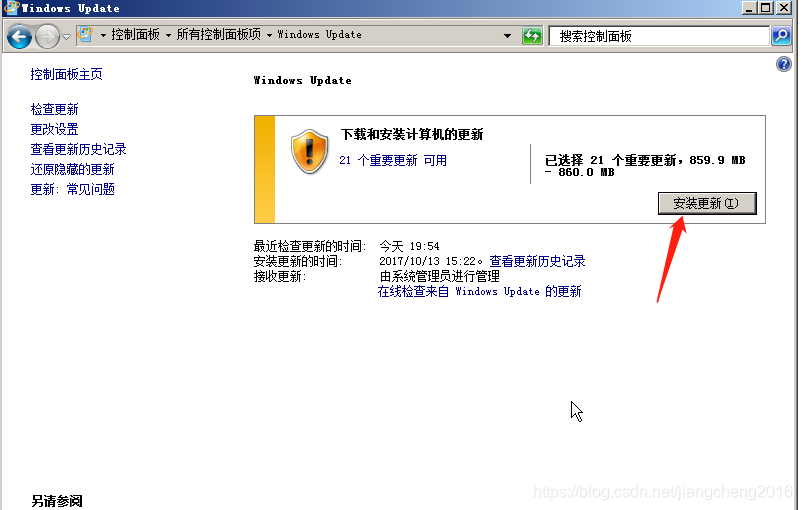802x510 pixels.
Task: Click 控制面板 breadcrumb in address bar
Action: click(136, 34)
